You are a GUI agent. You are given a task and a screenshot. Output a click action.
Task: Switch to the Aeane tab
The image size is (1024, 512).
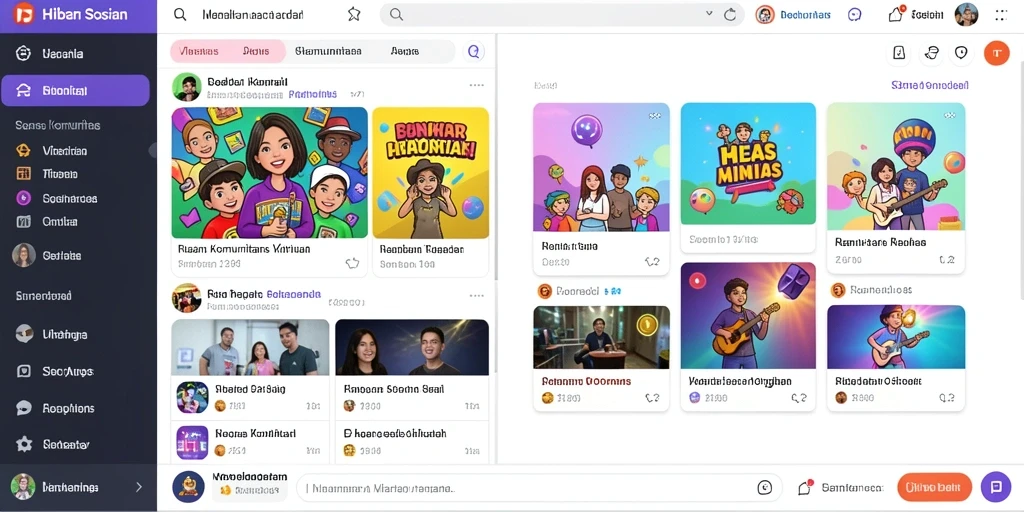point(405,51)
